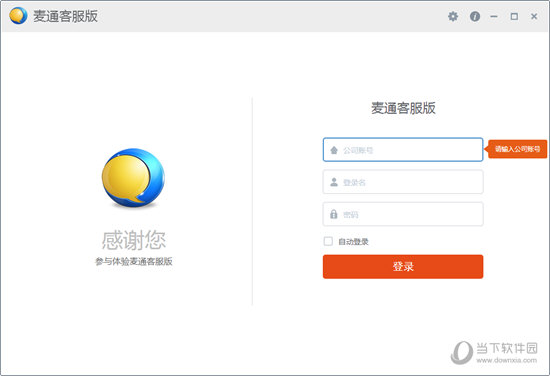
Task: Click the orange 登录 button
Action: (x=403, y=267)
